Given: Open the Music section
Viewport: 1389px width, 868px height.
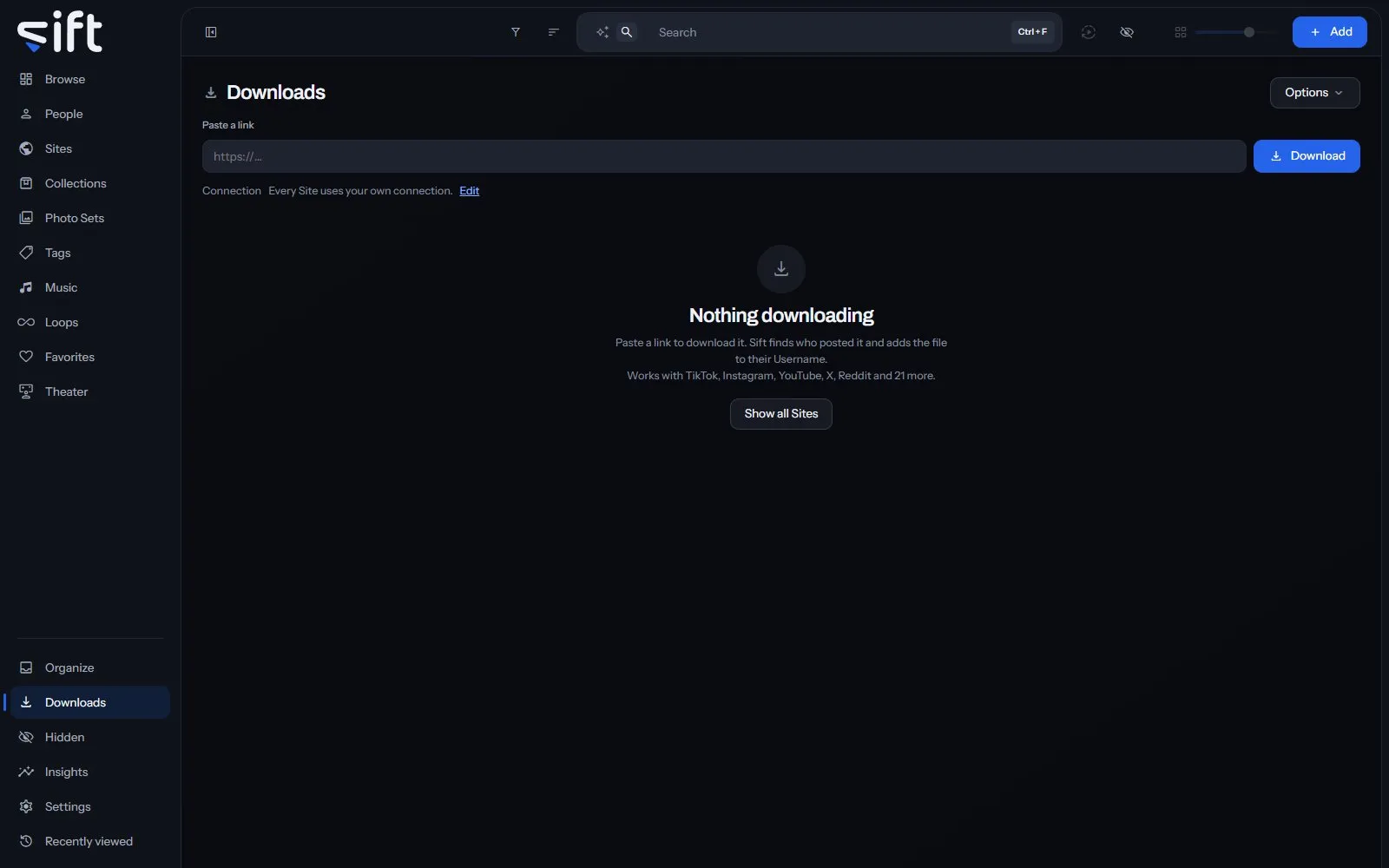Looking at the screenshot, I should coord(90,287).
